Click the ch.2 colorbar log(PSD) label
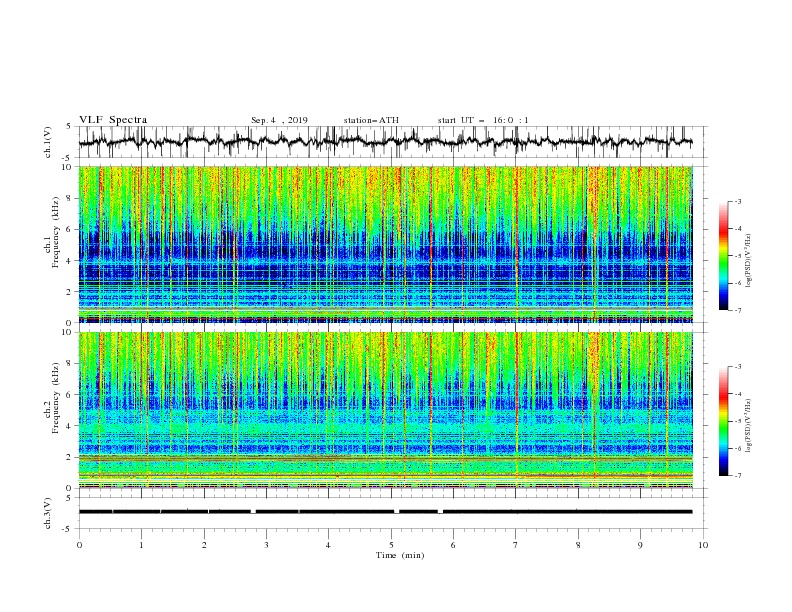The width and height of the screenshot is (792, 612). [x=748, y=426]
